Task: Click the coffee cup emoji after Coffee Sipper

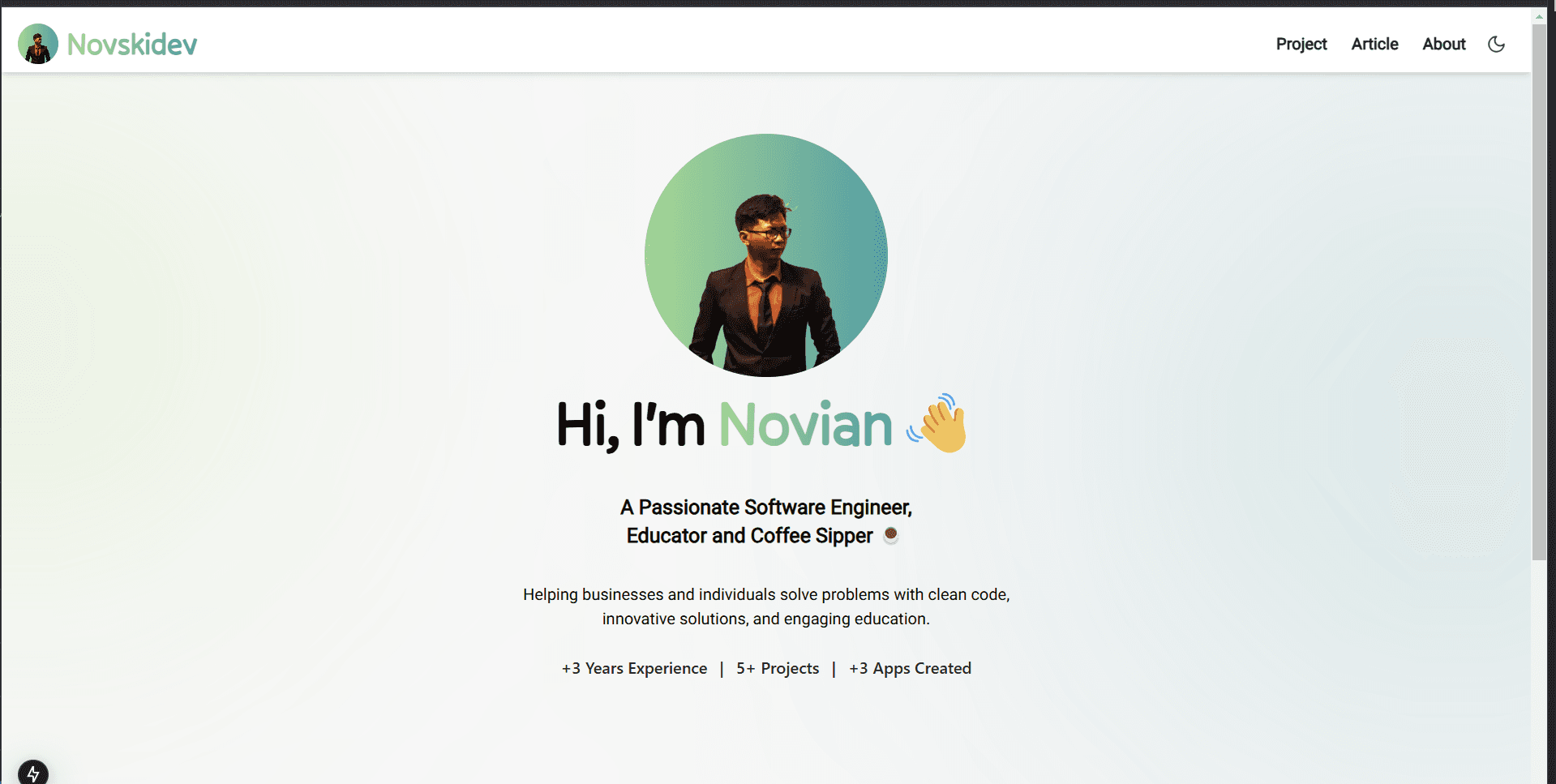Action: click(x=891, y=535)
